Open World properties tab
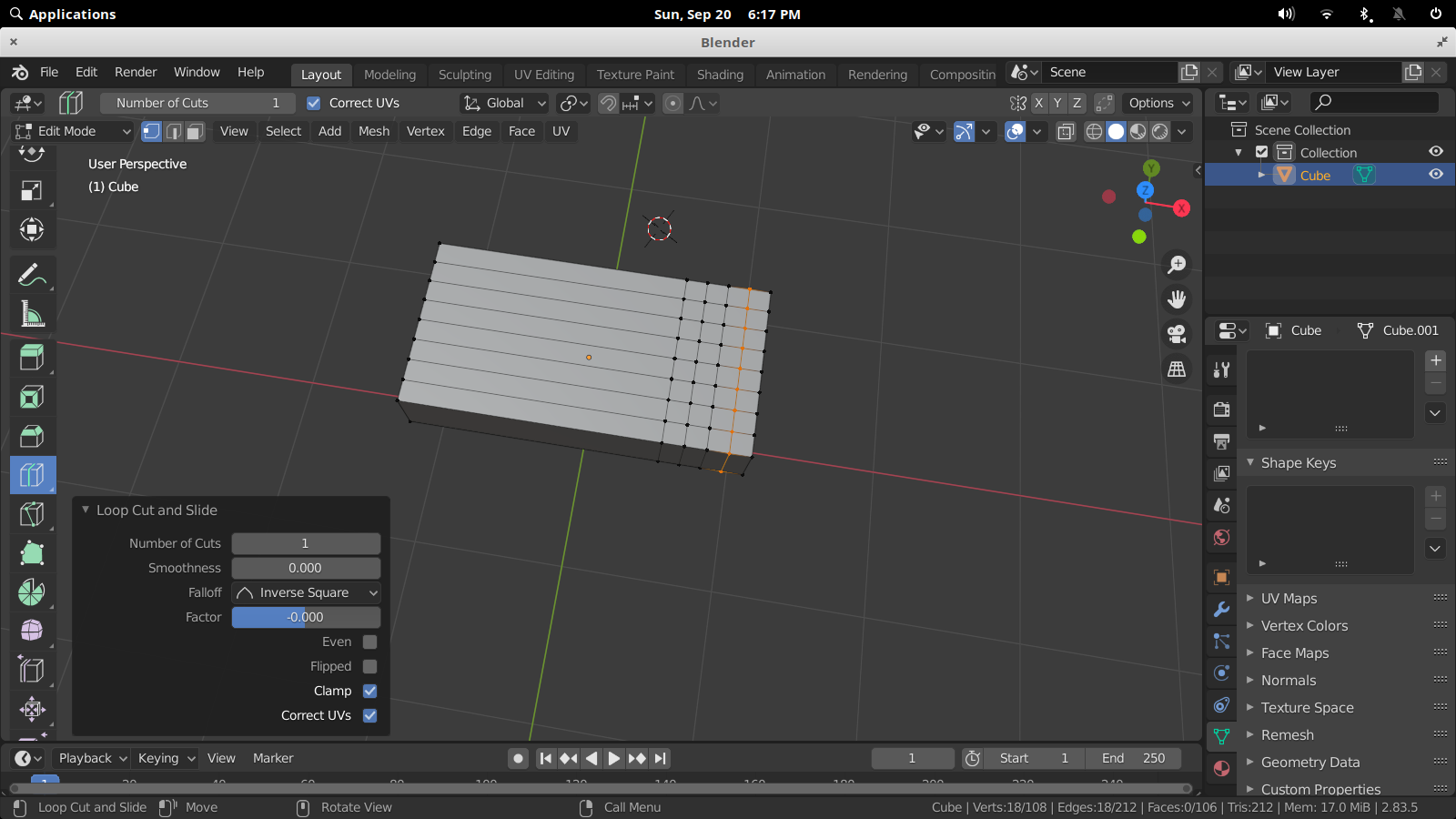Viewport: 1456px width, 819px height. point(1221,537)
